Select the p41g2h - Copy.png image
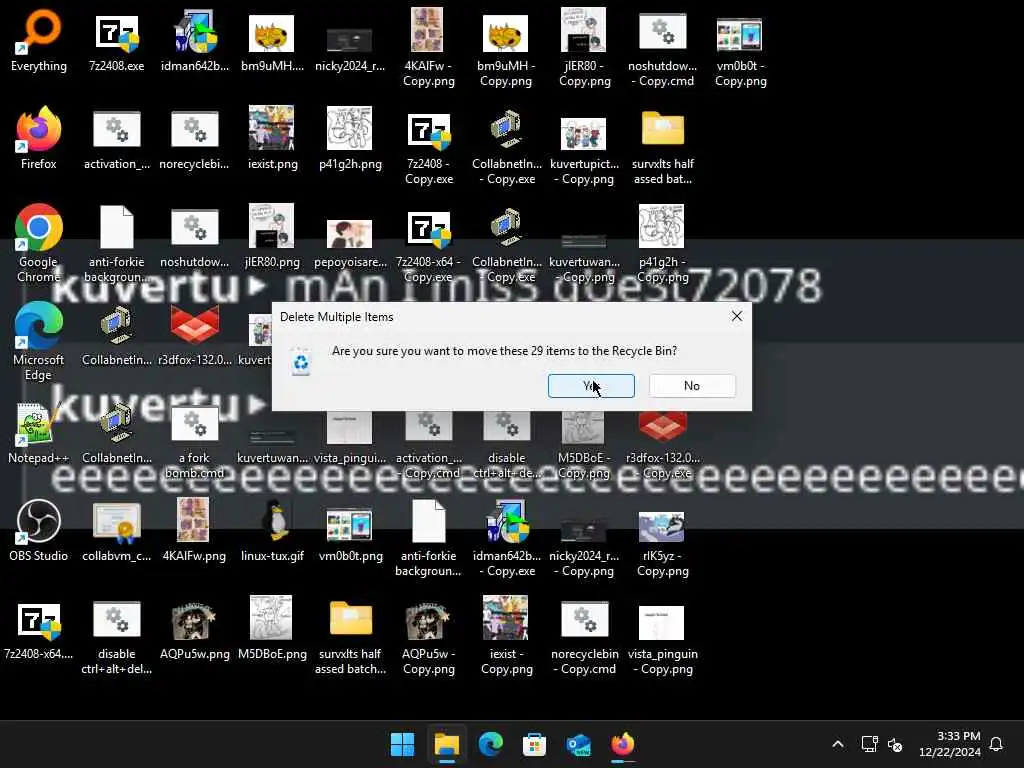Screen dimensions: 1024x768 tap(663, 244)
